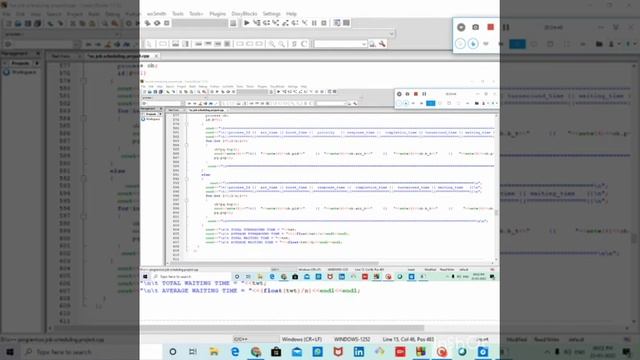Image resolution: width=640 pixels, height=360 pixels.
Task: Select the Projects tab in Management panel
Action: point(20,63)
